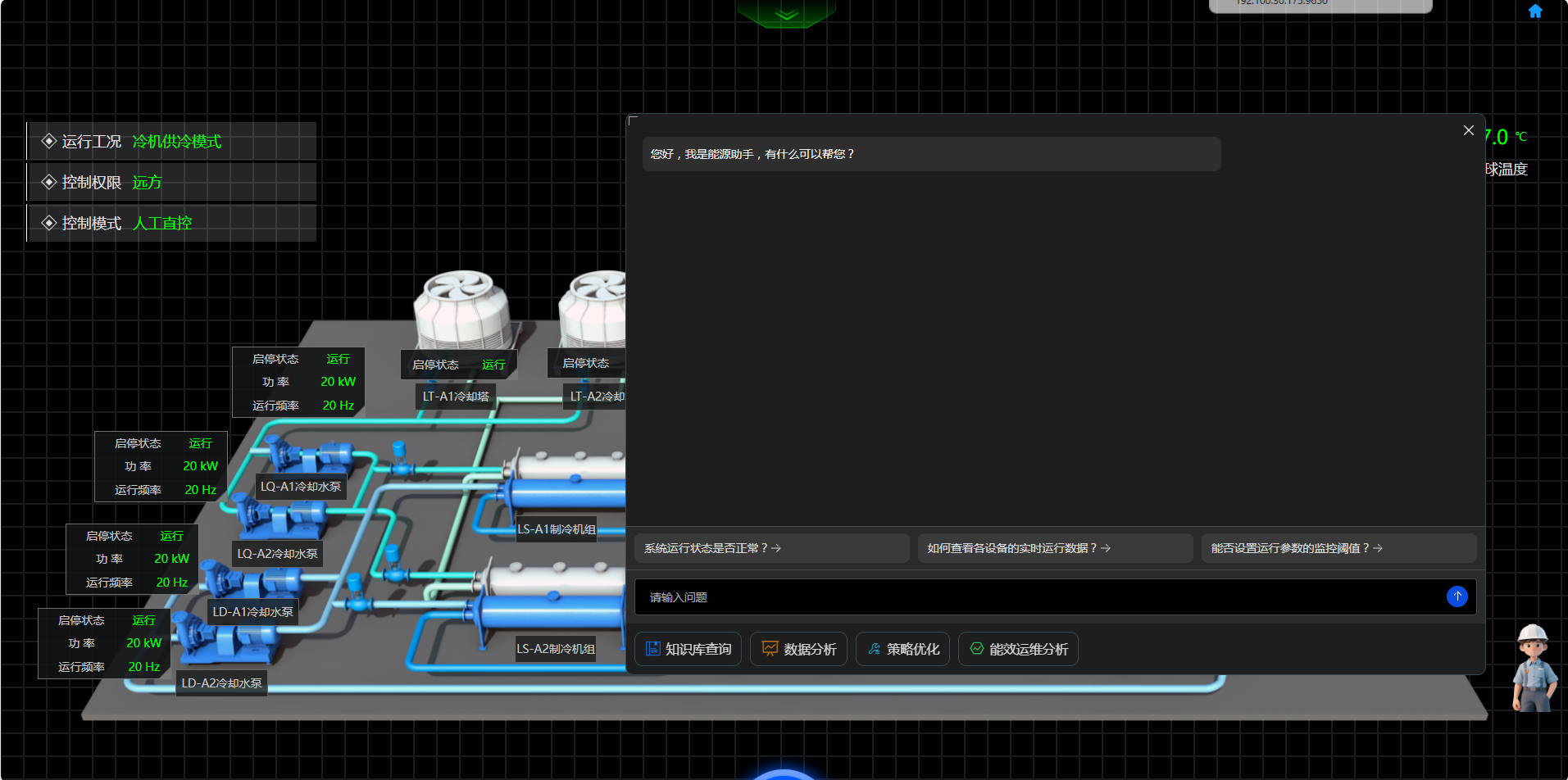Select the LS-A1制冷机组 chiller label
The height and width of the screenshot is (780, 1568).
(x=557, y=529)
